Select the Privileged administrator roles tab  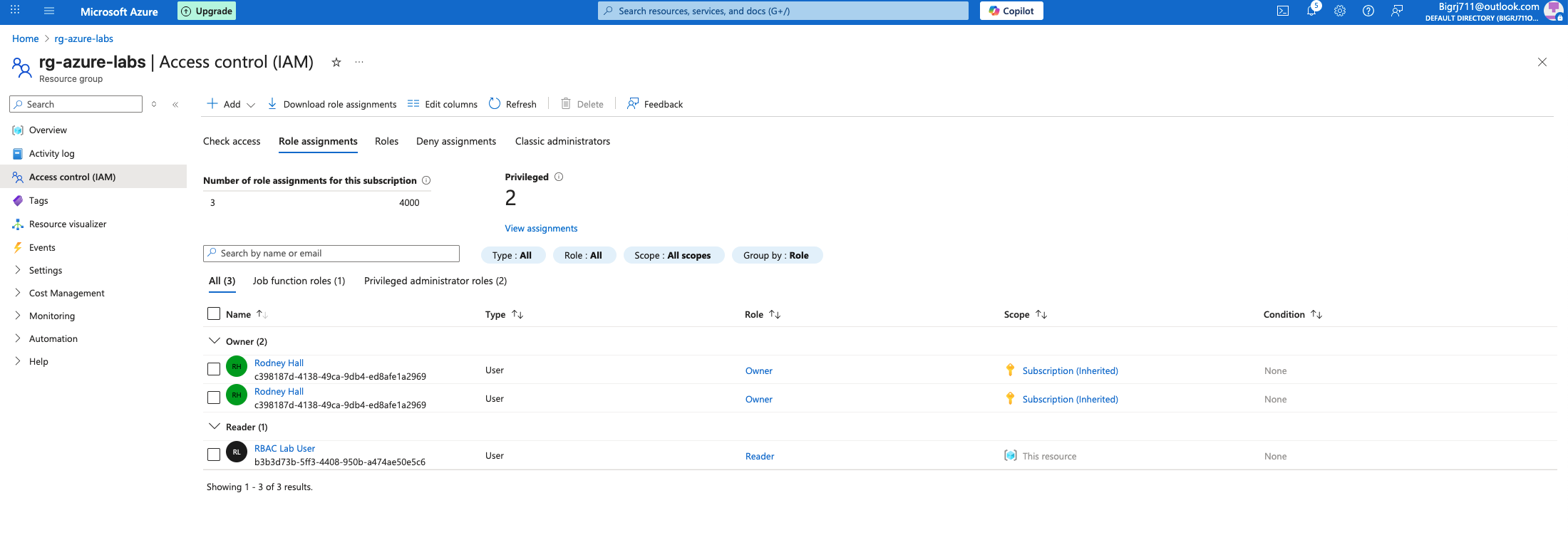435,281
